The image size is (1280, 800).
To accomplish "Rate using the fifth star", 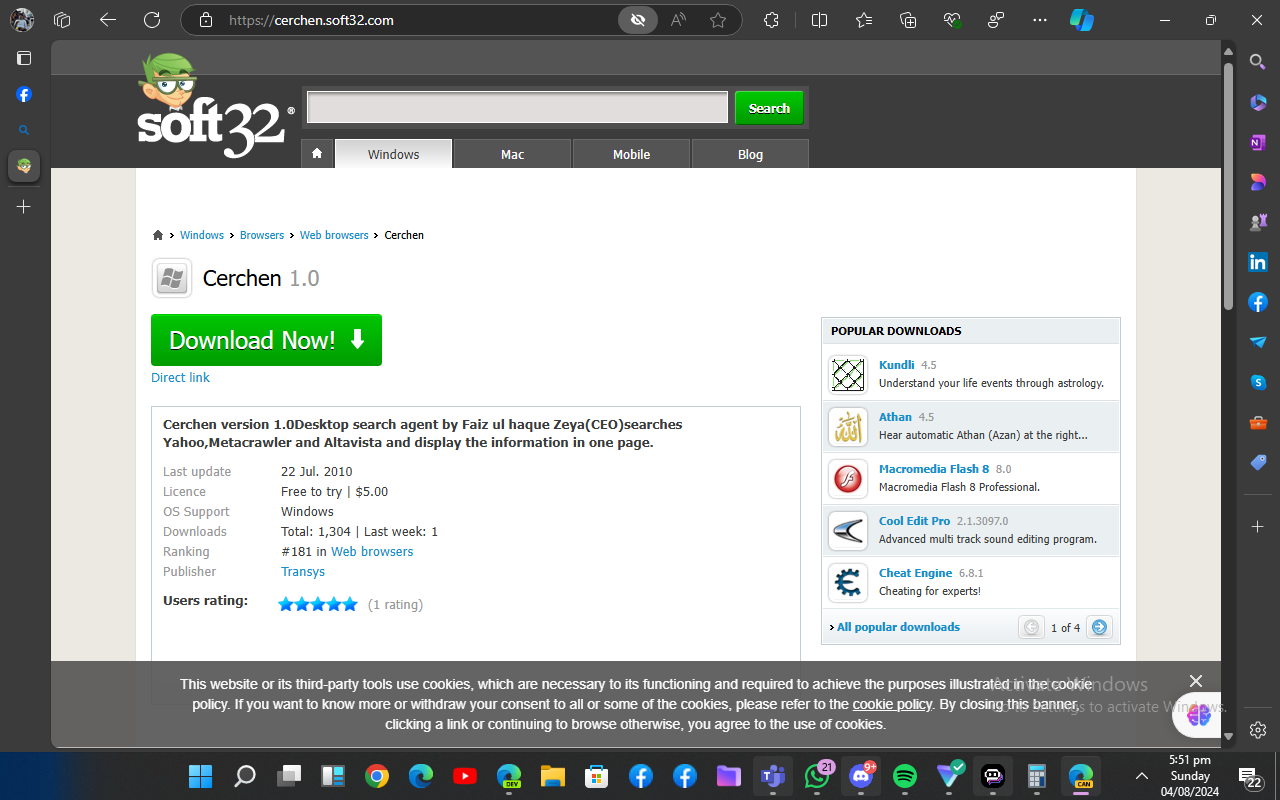I will 349,604.
